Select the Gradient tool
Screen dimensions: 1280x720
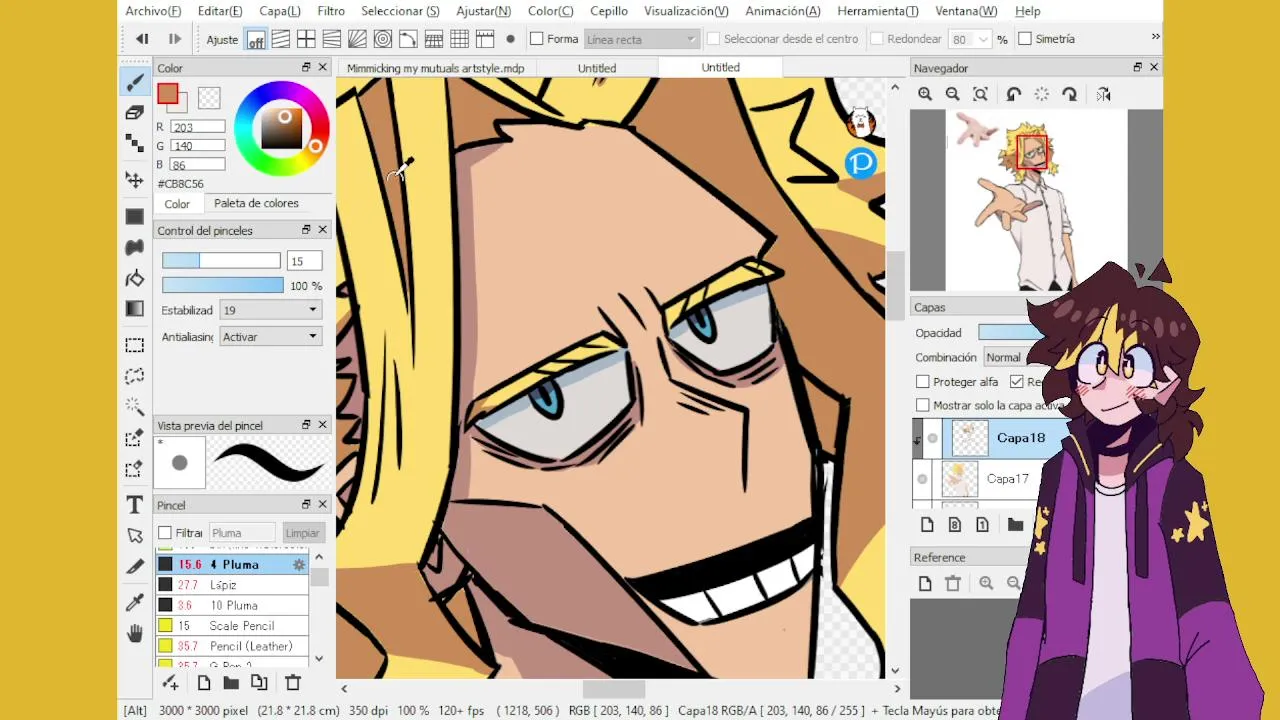click(135, 309)
